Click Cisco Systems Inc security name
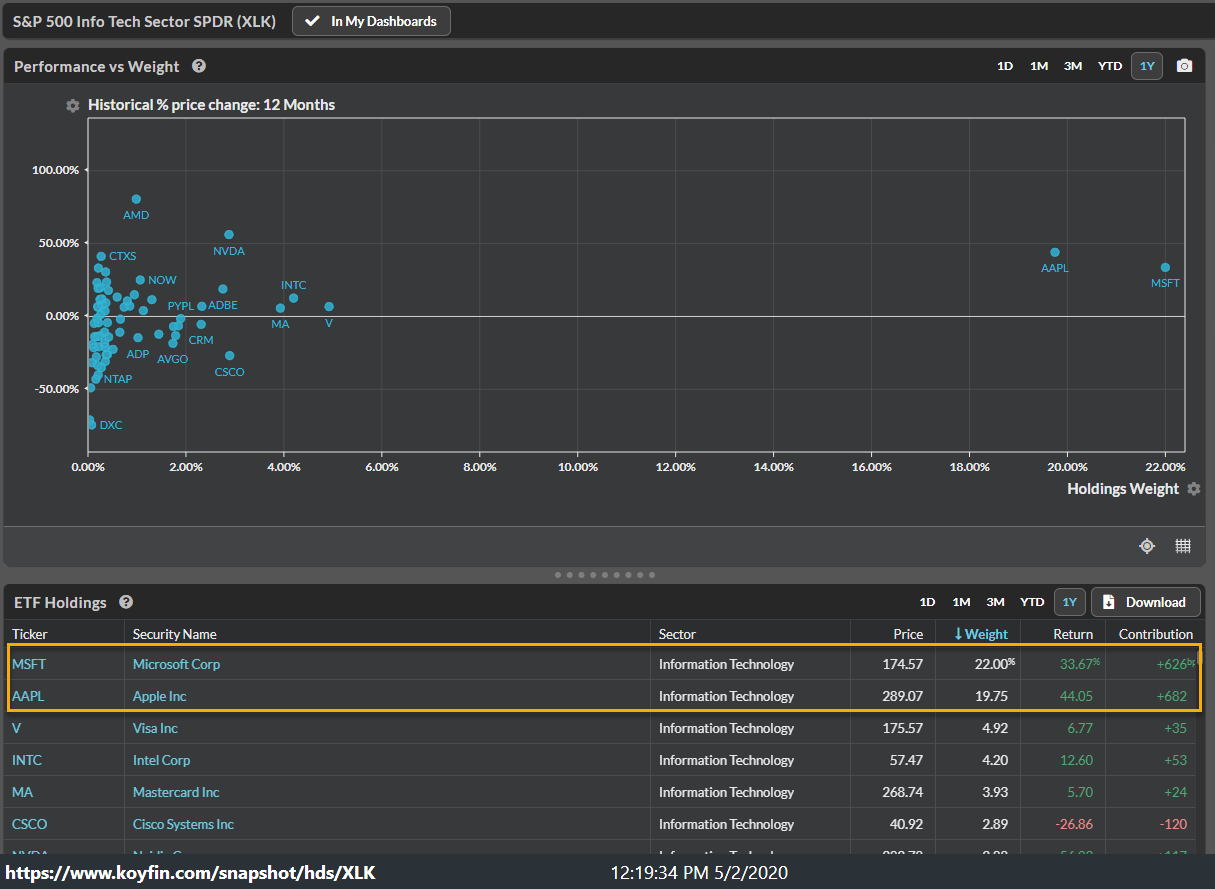 point(183,824)
